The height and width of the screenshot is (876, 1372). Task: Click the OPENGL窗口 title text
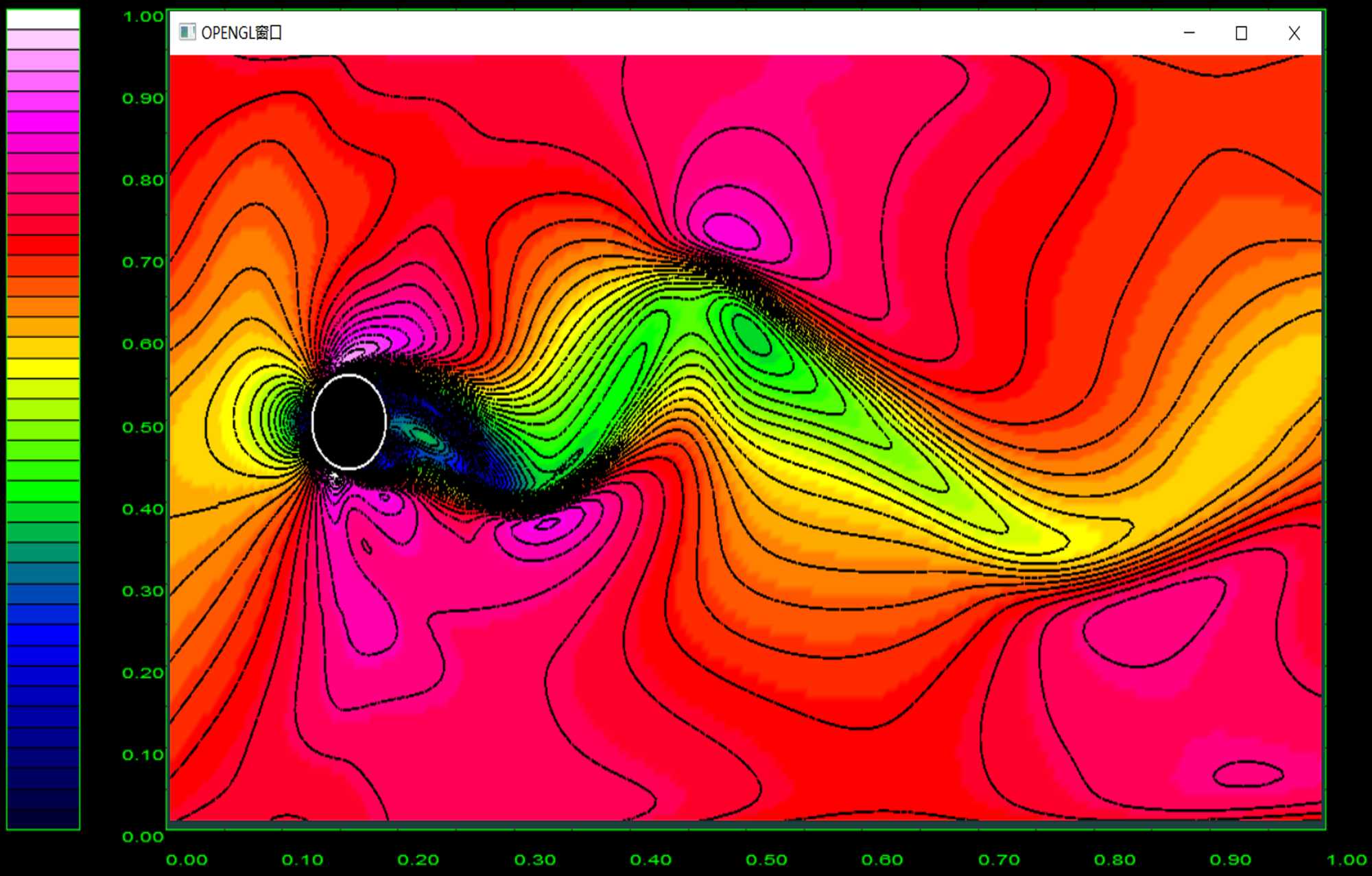tap(241, 33)
